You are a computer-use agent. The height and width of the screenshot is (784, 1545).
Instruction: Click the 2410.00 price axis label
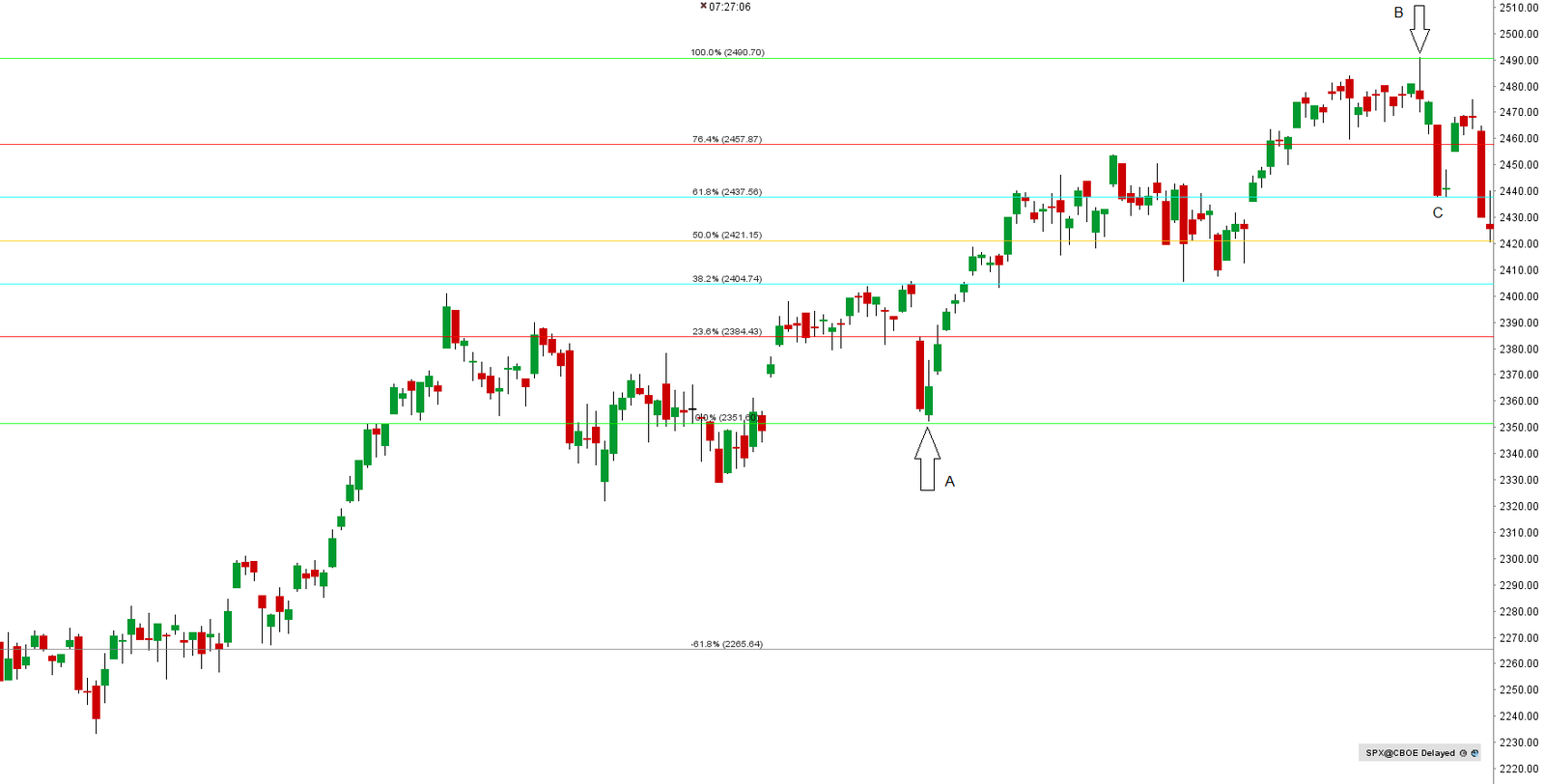1518,270
